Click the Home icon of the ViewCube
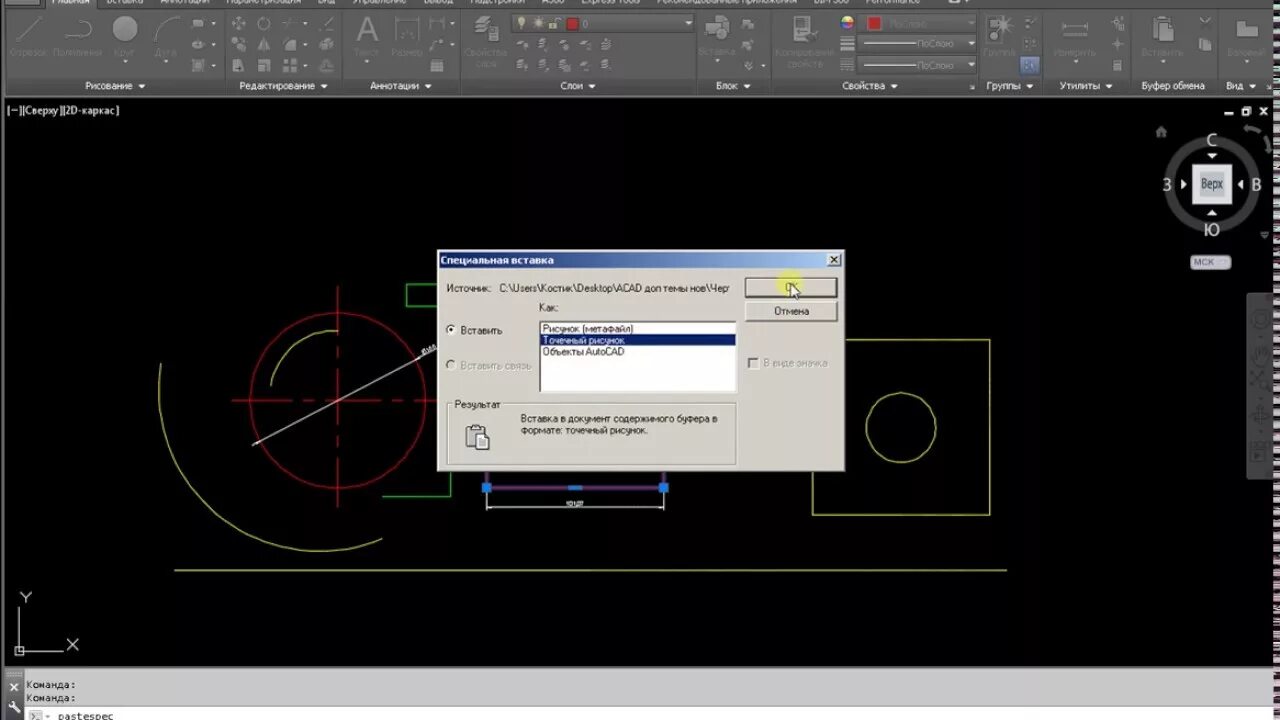Viewport: 1280px width, 720px height. (1161, 132)
